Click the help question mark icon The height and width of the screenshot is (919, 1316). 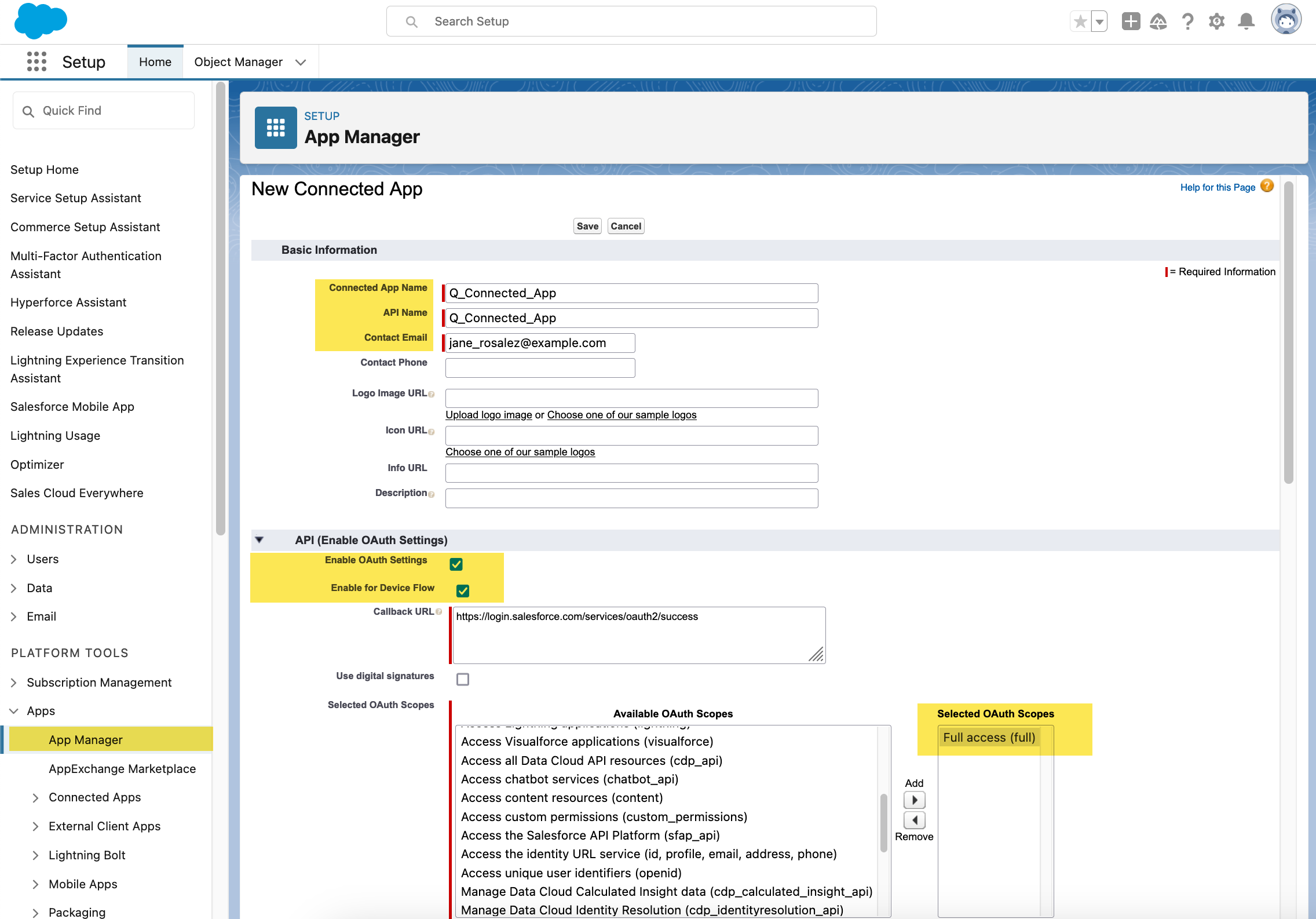tap(1187, 21)
